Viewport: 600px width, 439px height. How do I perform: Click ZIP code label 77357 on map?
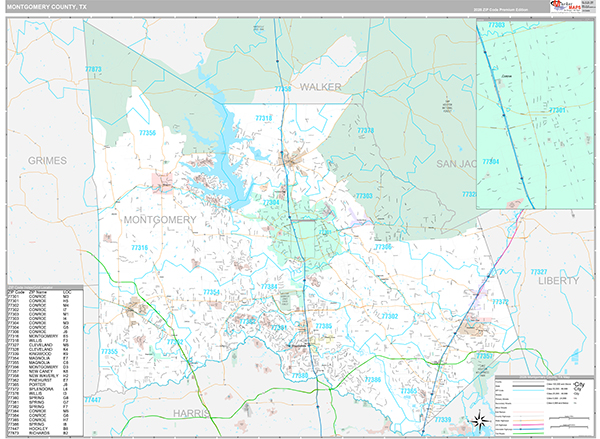pos(484,356)
